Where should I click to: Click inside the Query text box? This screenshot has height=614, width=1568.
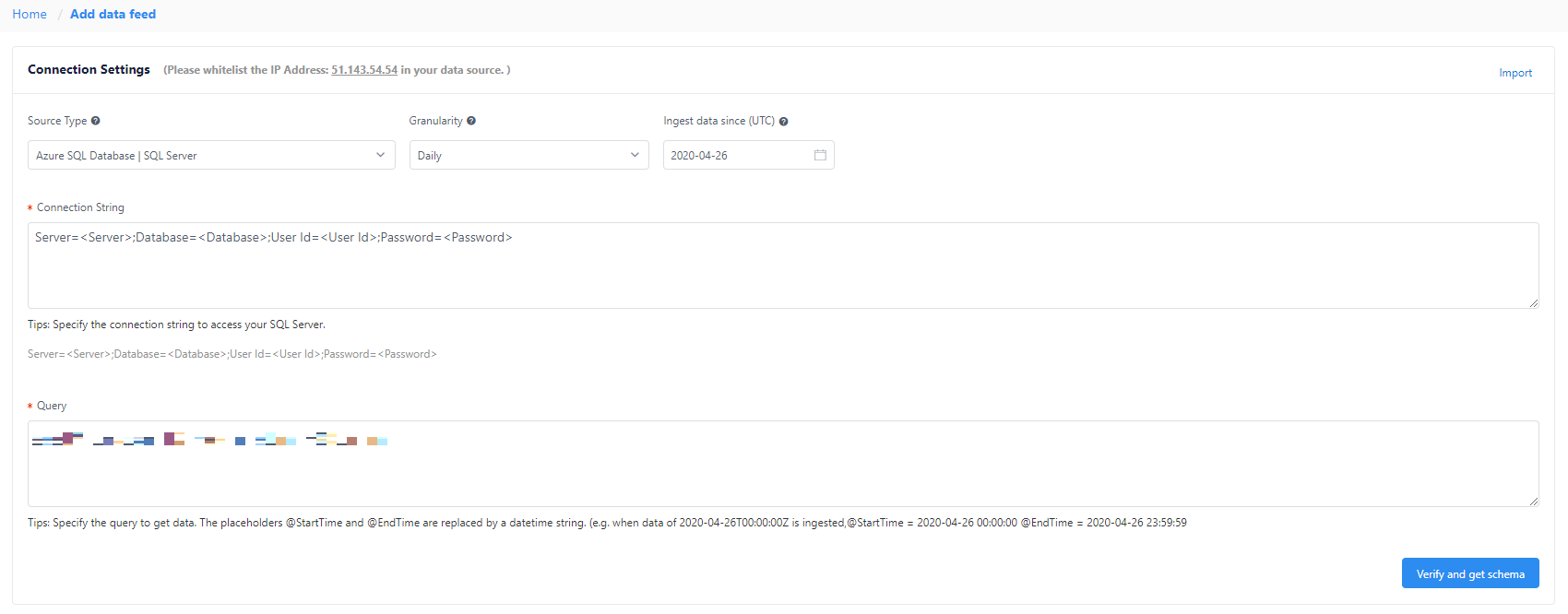782,470
